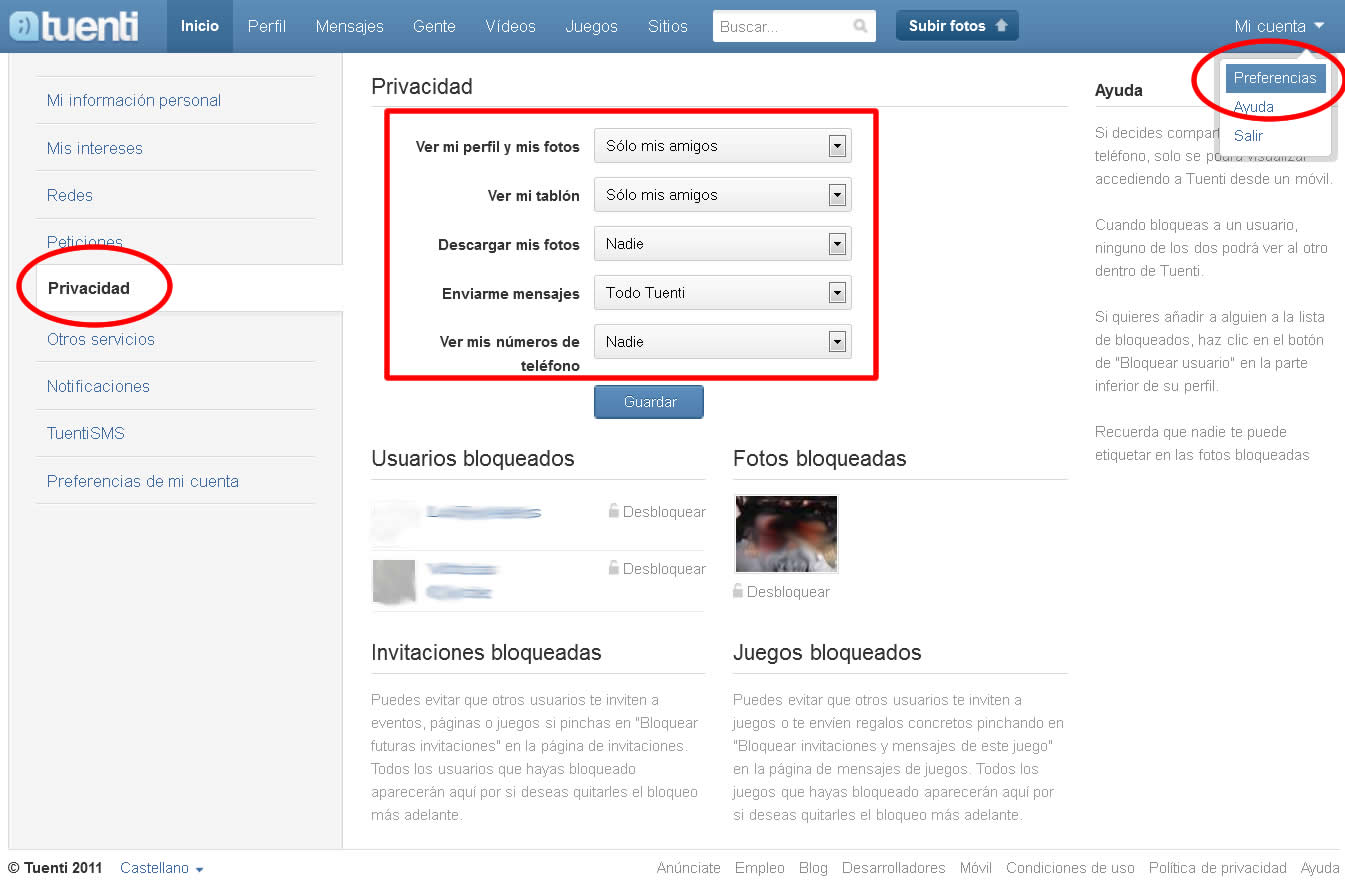Screen dimensions: 1345x896
Task: Open Otros servicios in the sidebar
Action: (x=101, y=339)
